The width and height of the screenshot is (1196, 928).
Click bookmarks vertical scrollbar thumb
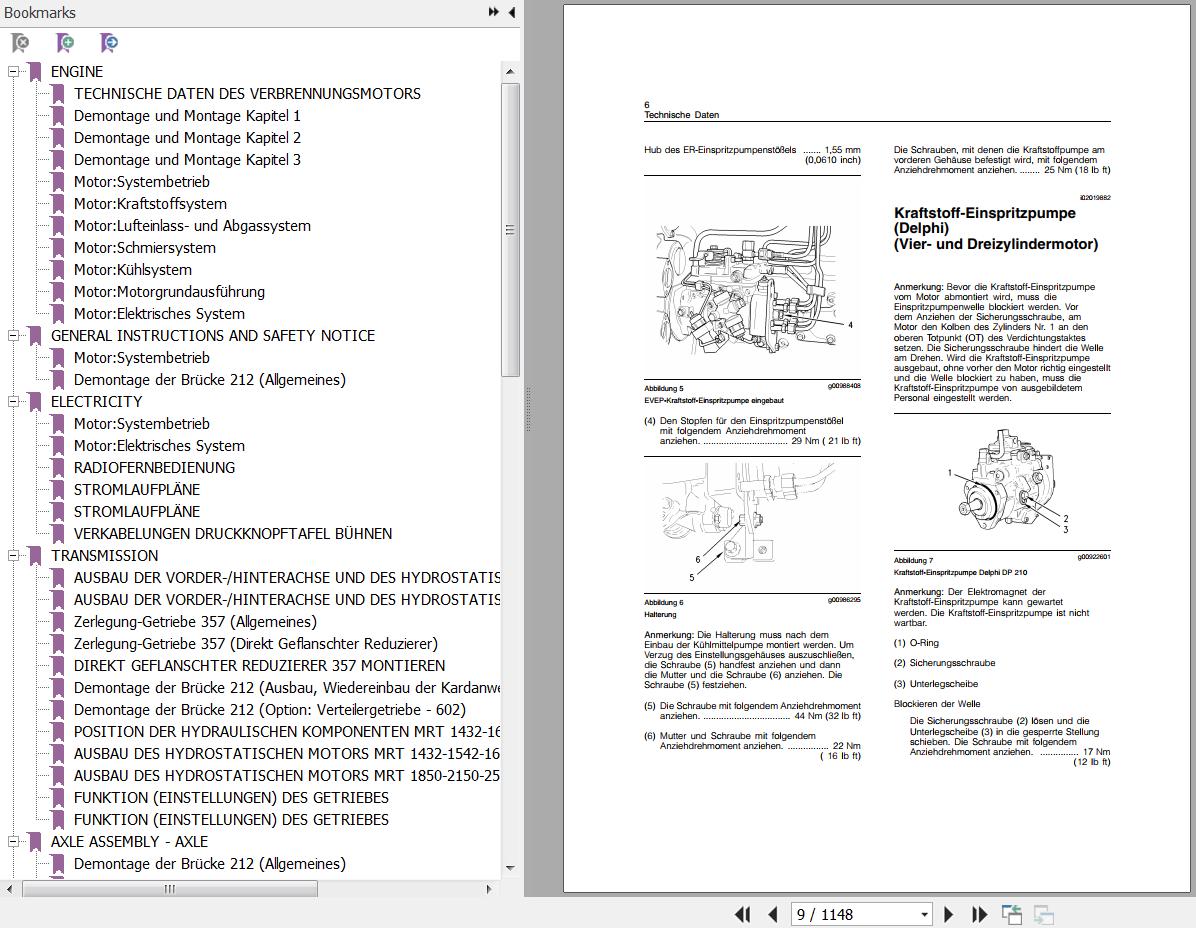pyautogui.click(x=510, y=229)
